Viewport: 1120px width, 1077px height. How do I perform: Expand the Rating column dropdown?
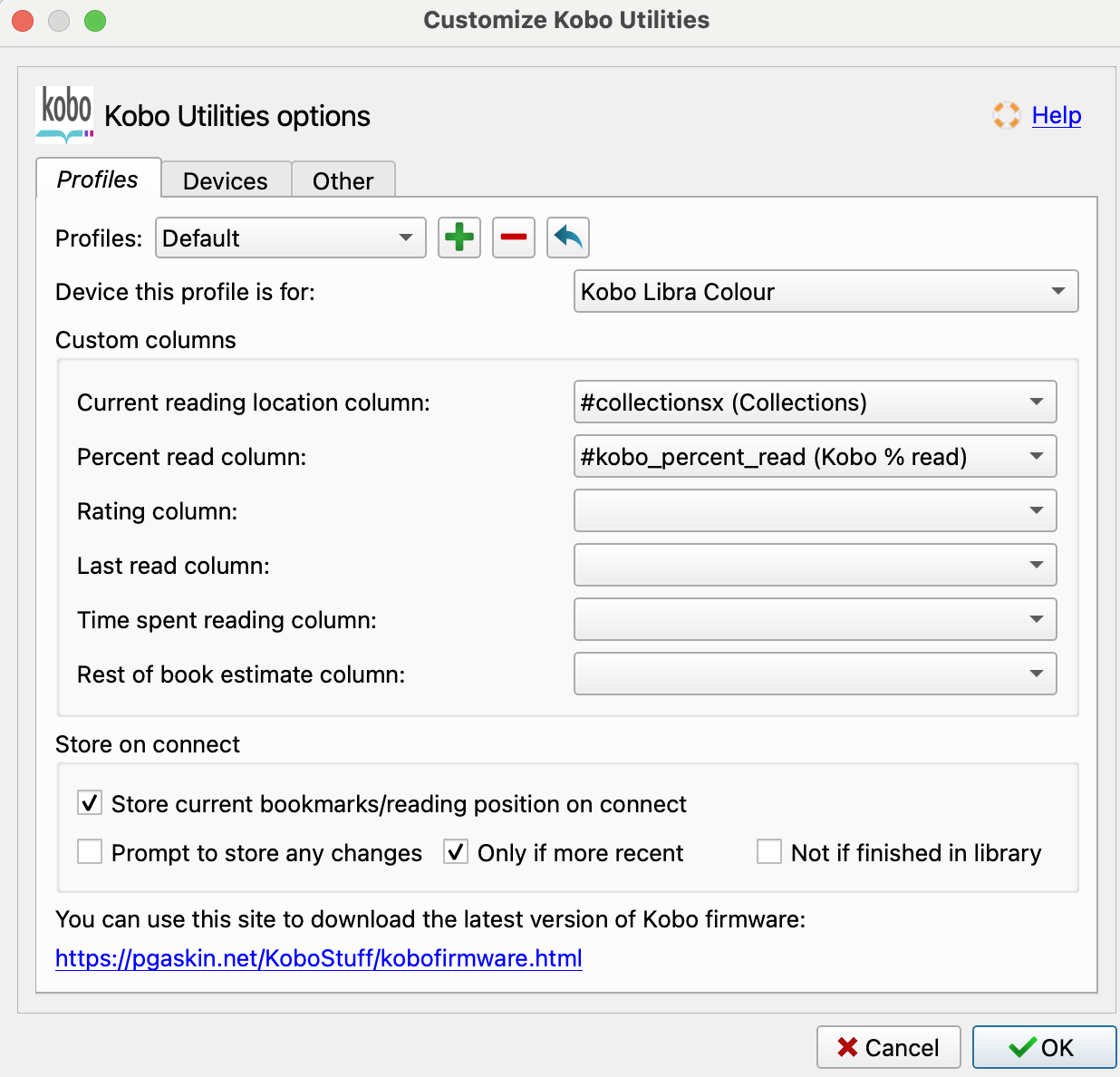coord(815,510)
